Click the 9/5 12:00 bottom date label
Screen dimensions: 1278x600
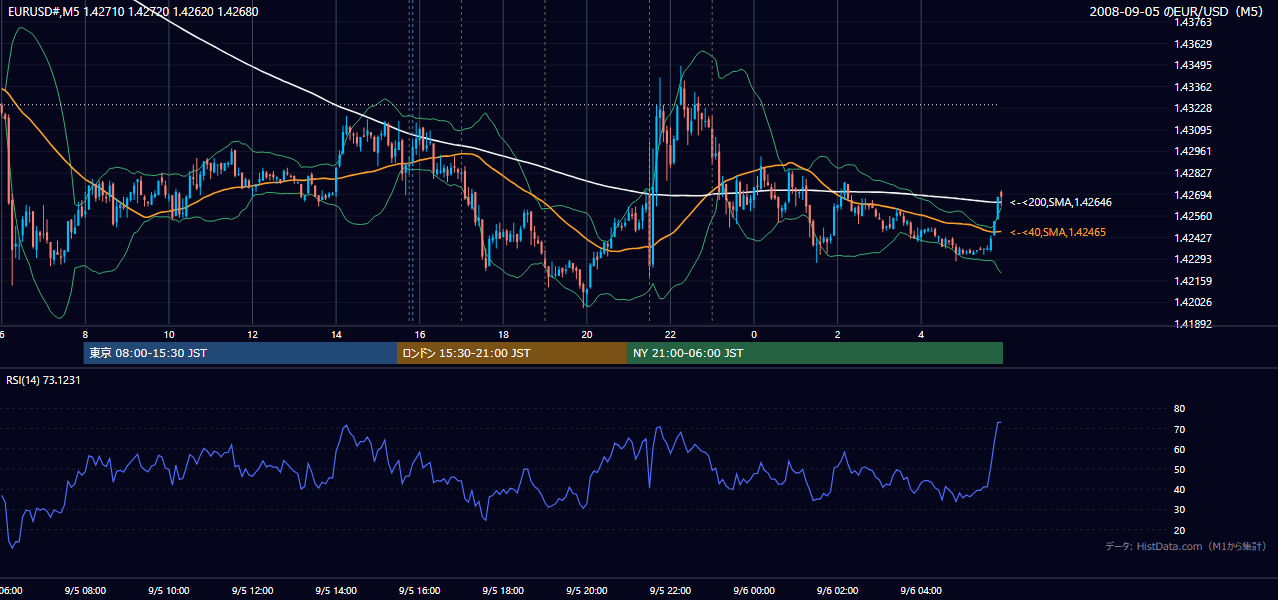click(252, 591)
